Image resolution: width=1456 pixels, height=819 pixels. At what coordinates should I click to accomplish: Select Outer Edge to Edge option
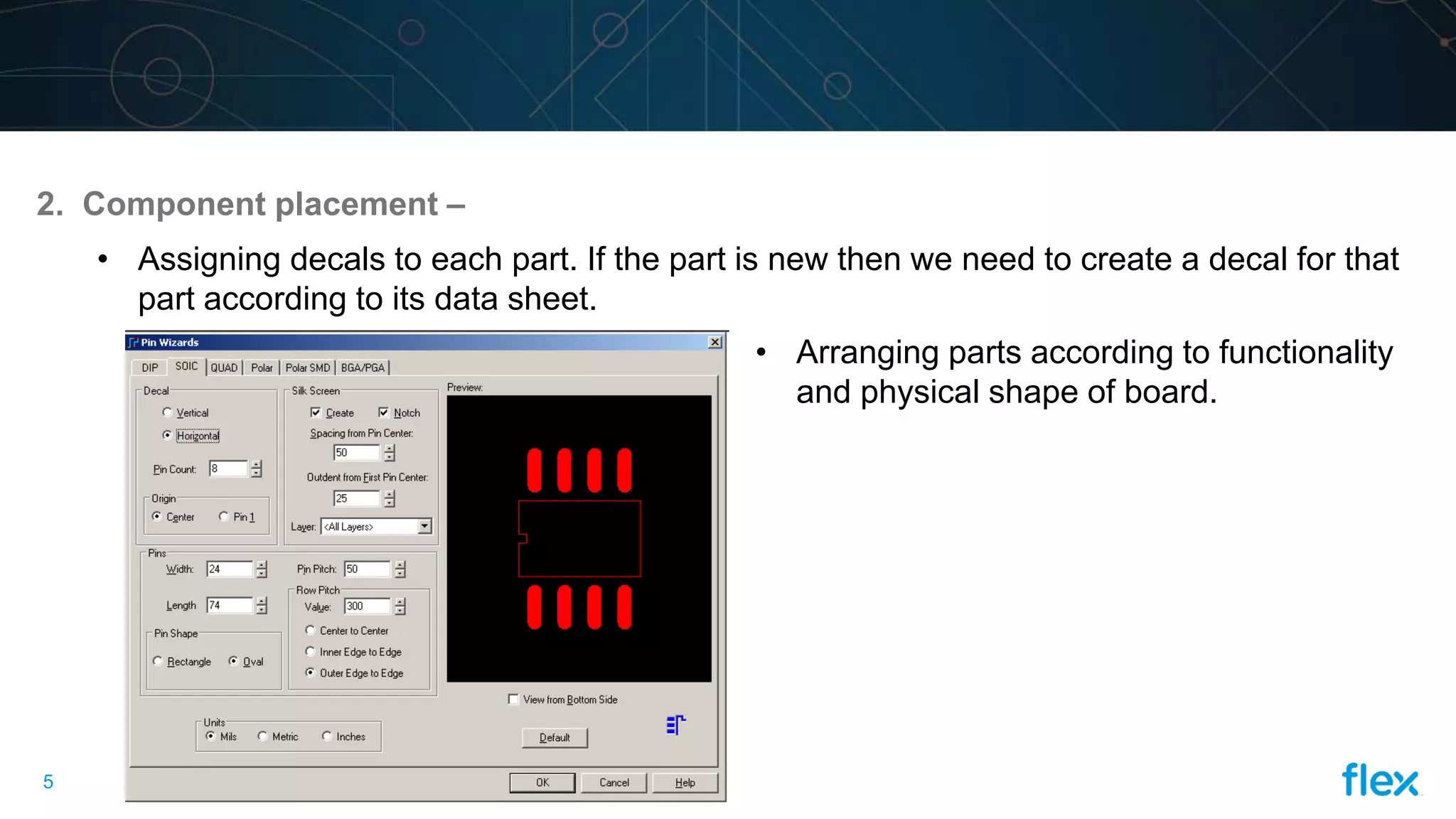point(354,673)
